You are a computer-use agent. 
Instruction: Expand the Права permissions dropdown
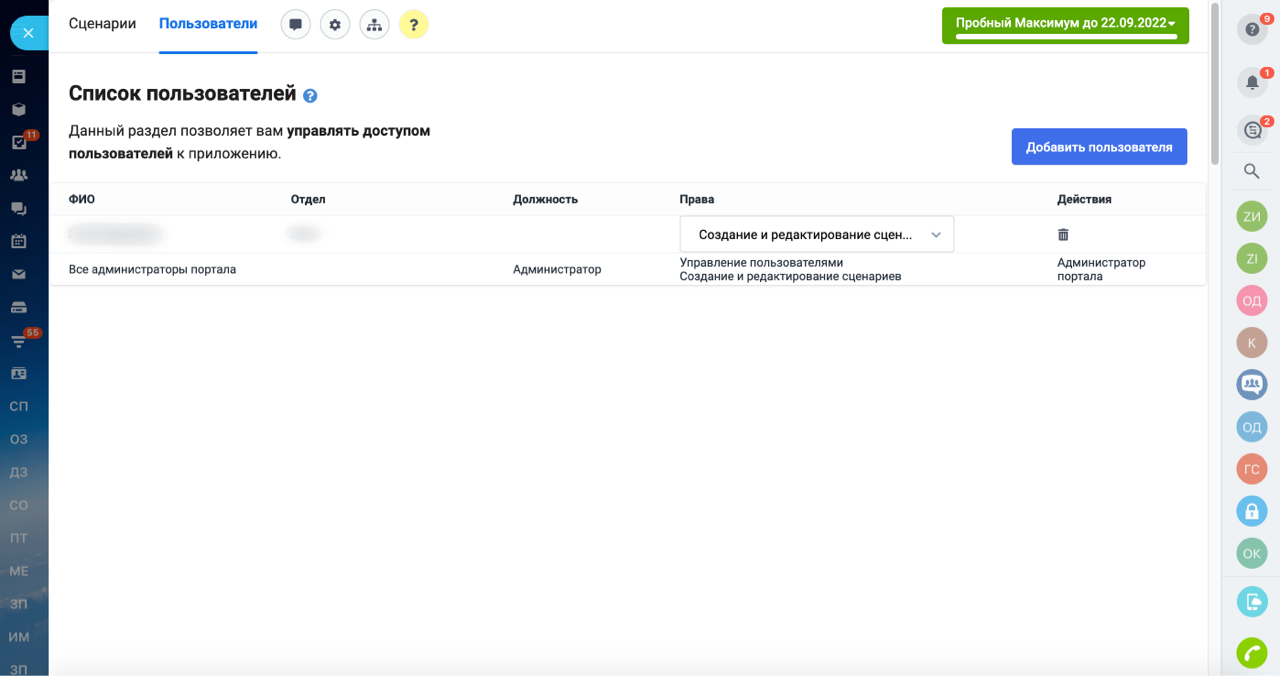coord(816,235)
